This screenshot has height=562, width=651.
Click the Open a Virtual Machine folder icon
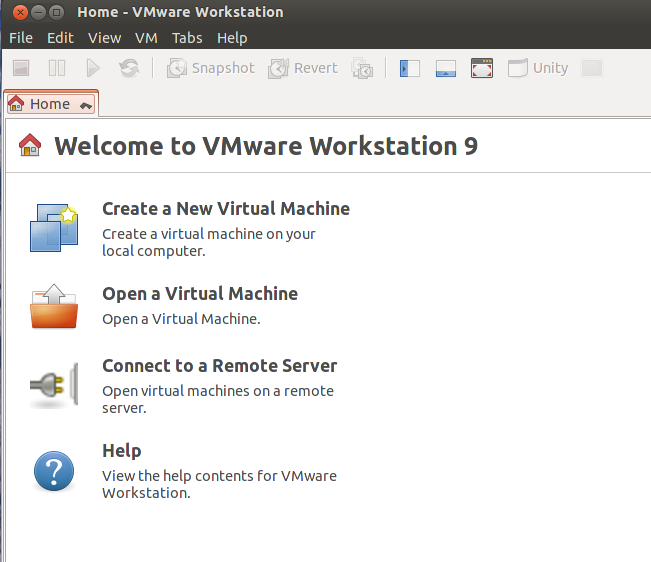(54, 306)
